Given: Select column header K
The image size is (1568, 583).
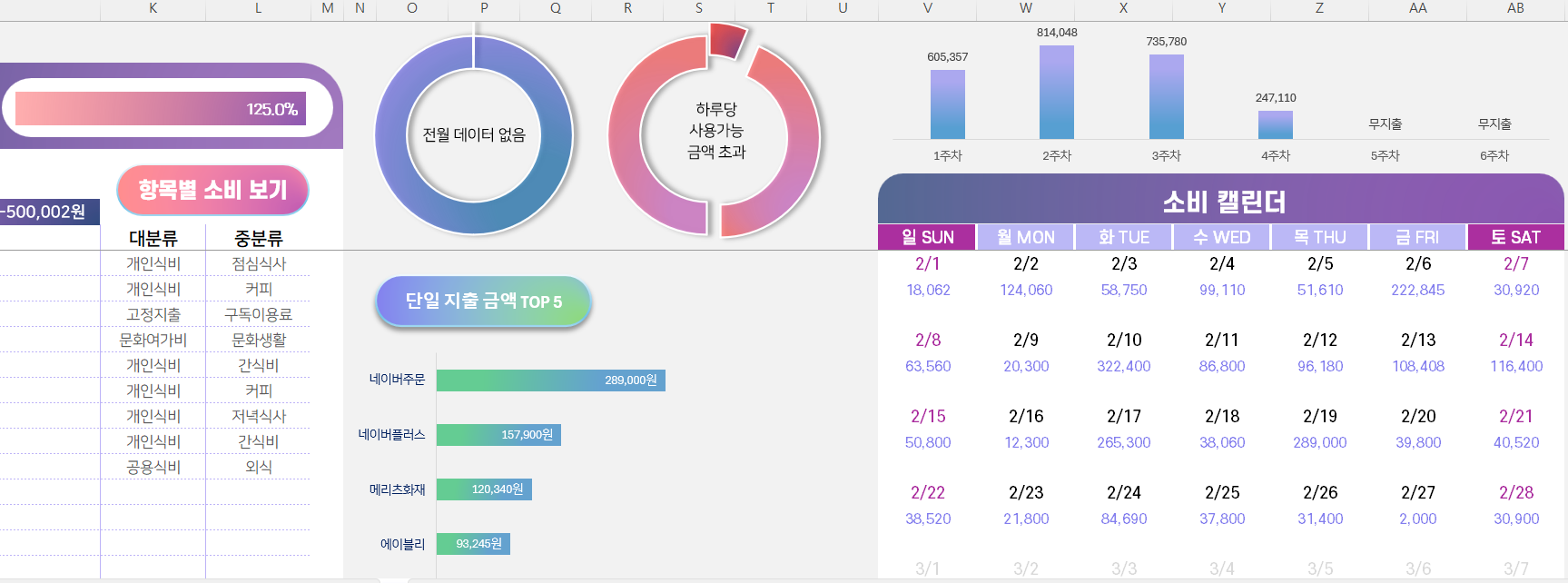Looking at the screenshot, I should tap(153, 8).
